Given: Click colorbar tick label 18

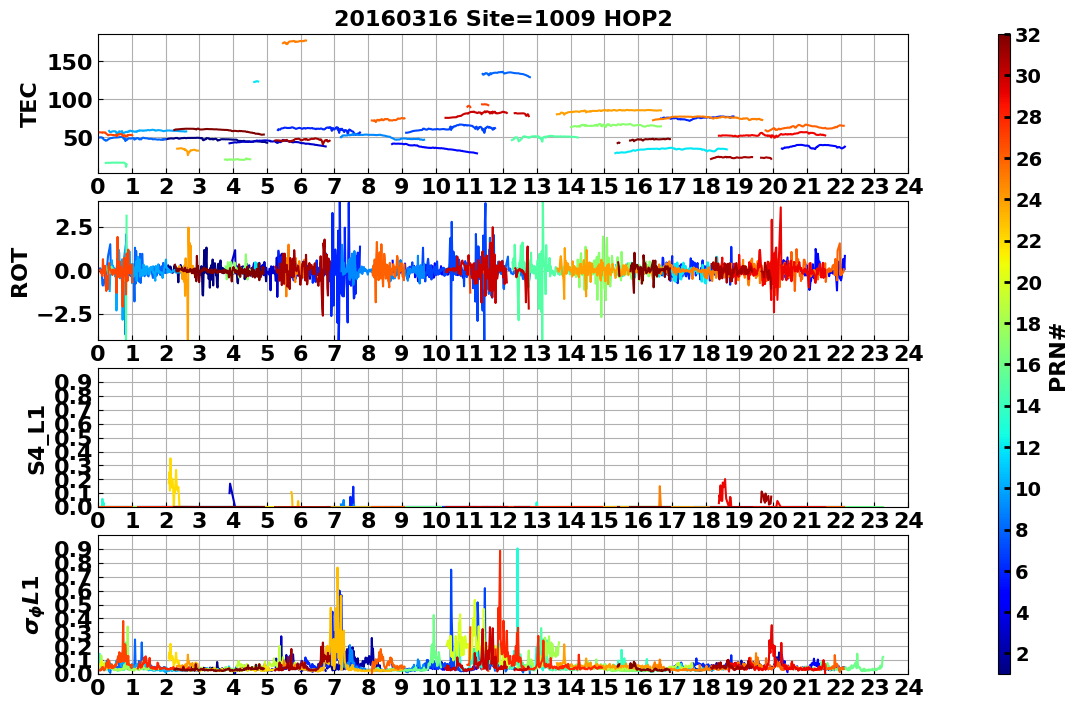Looking at the screenshot, I should click(x=1028, y=324).
